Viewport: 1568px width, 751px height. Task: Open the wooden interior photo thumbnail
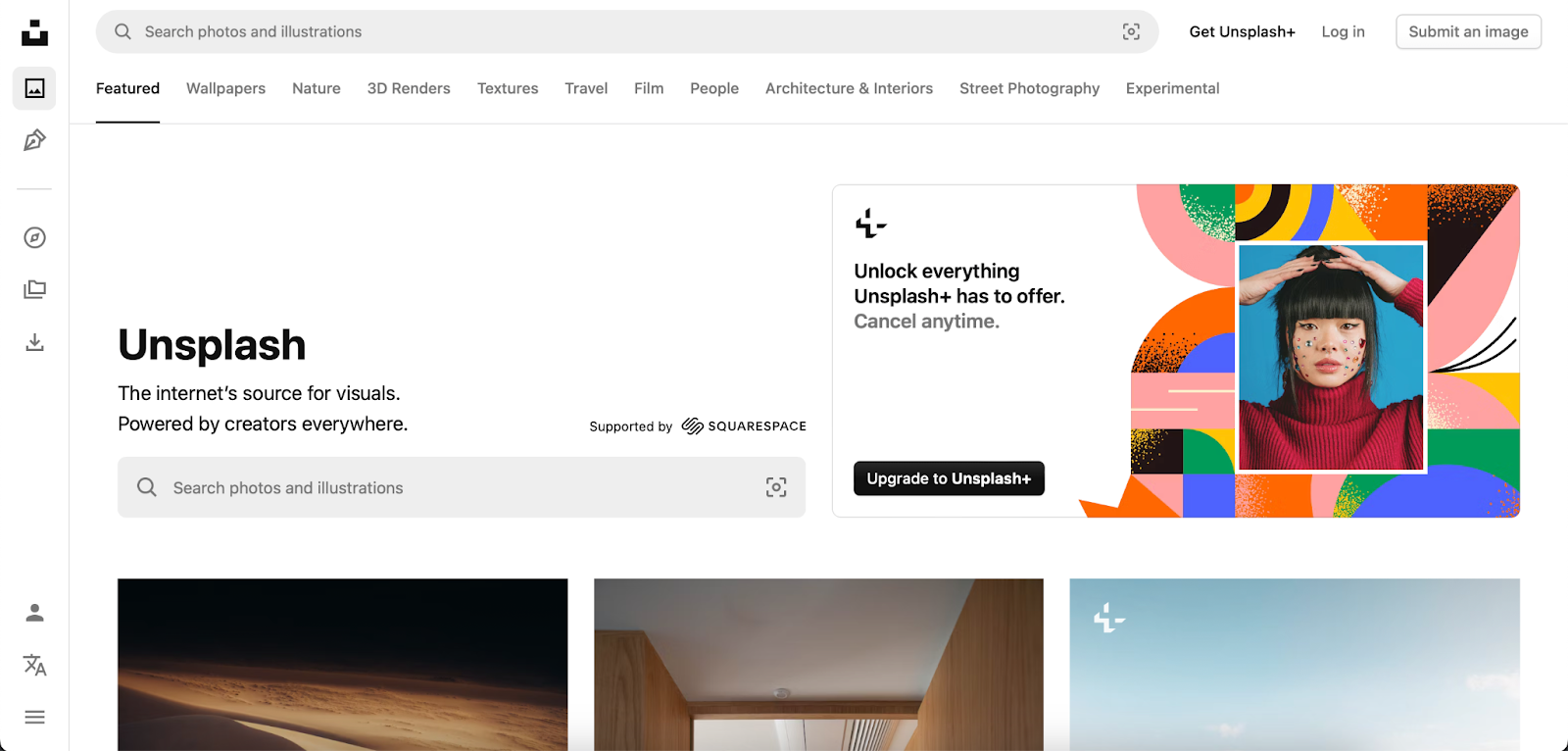pos(818,665)
